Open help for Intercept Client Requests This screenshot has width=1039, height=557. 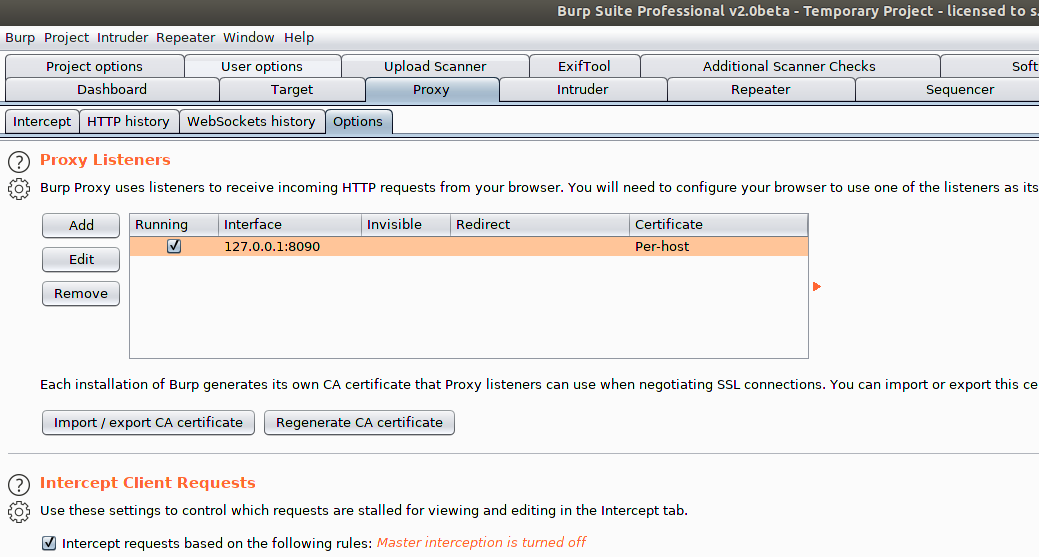pyautogui.click(x=19, y=485)
